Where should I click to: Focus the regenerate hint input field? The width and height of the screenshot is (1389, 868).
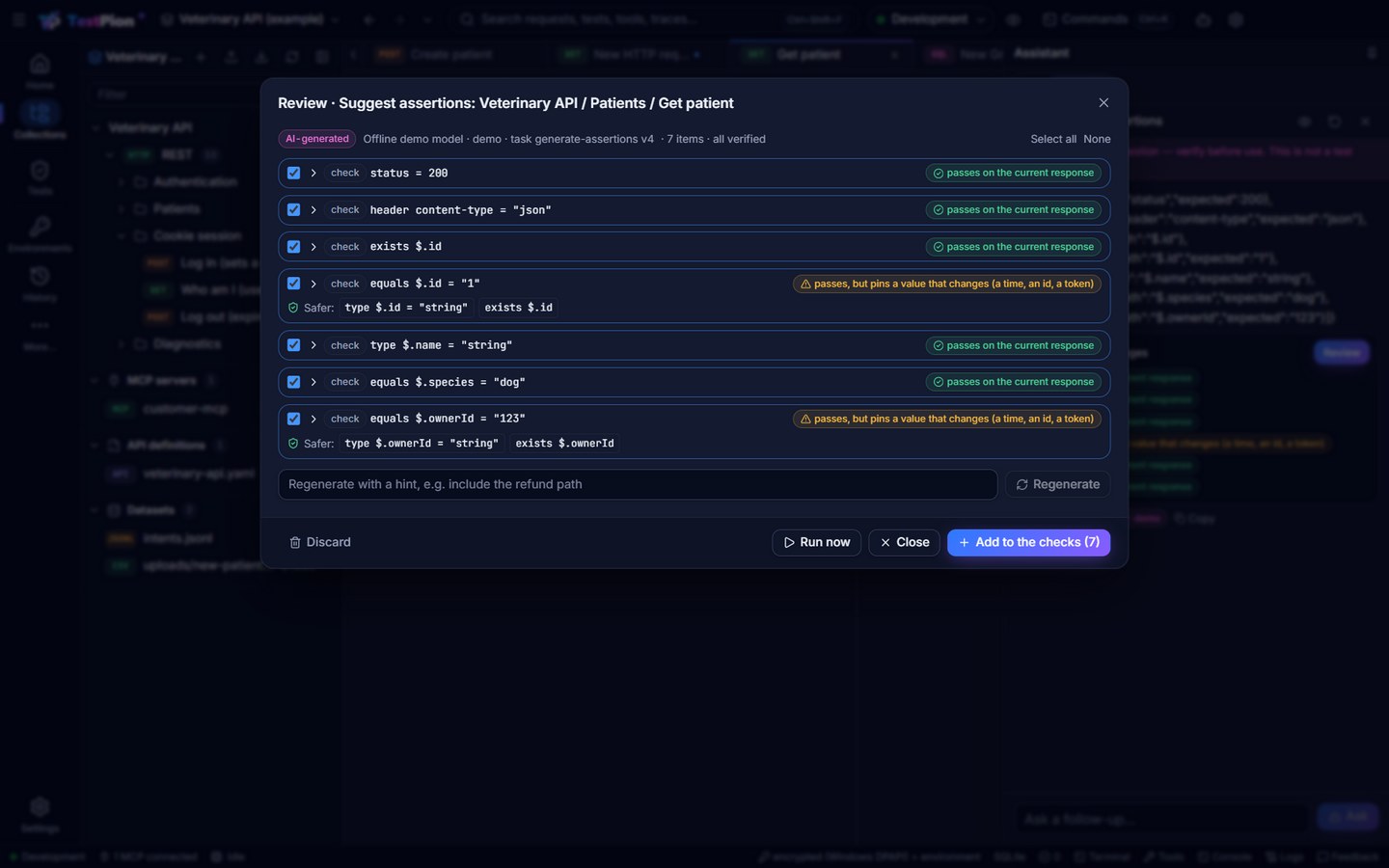[638, 484]
